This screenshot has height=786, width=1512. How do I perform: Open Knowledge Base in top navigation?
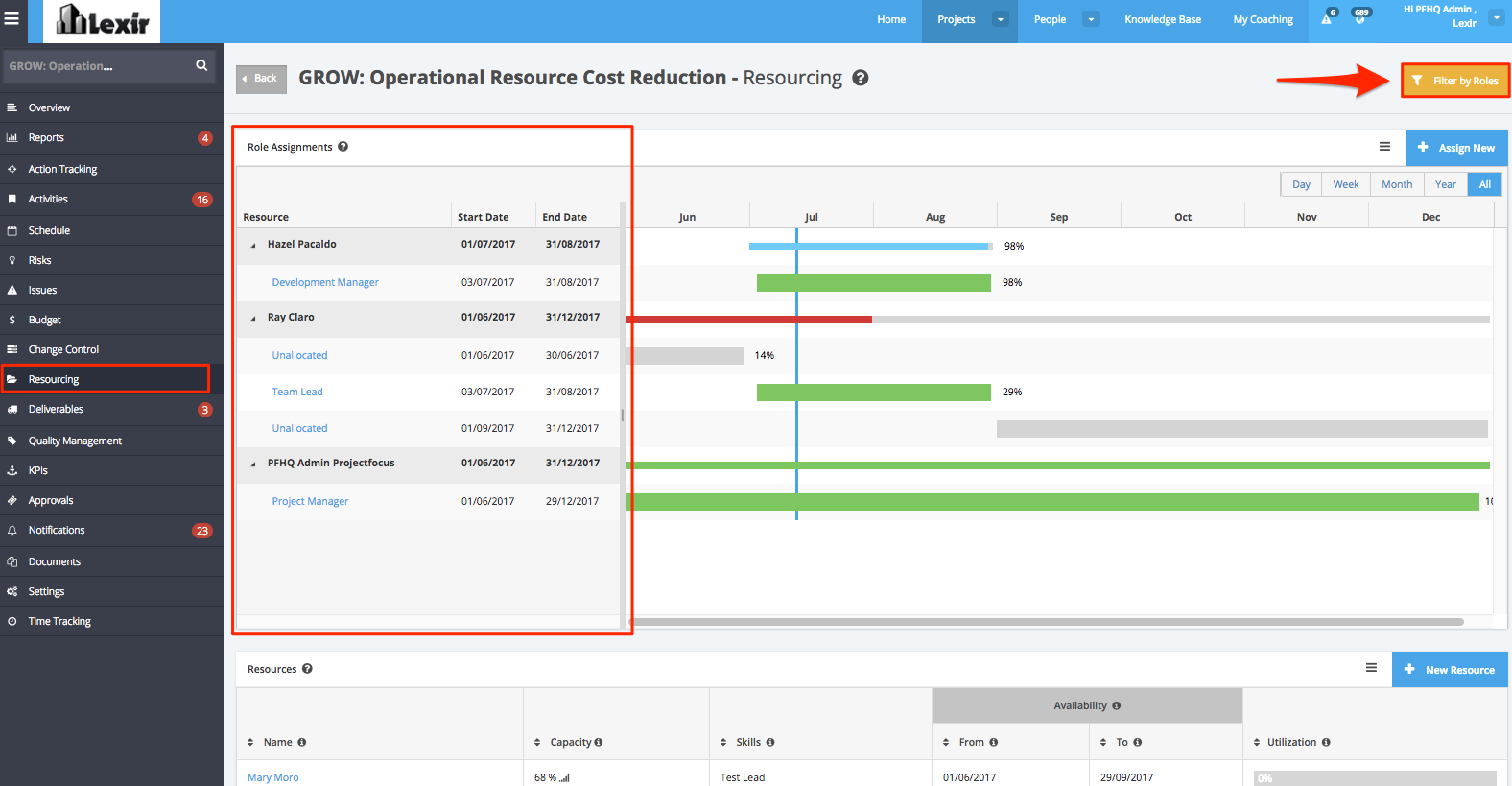tap(1163, 19)
